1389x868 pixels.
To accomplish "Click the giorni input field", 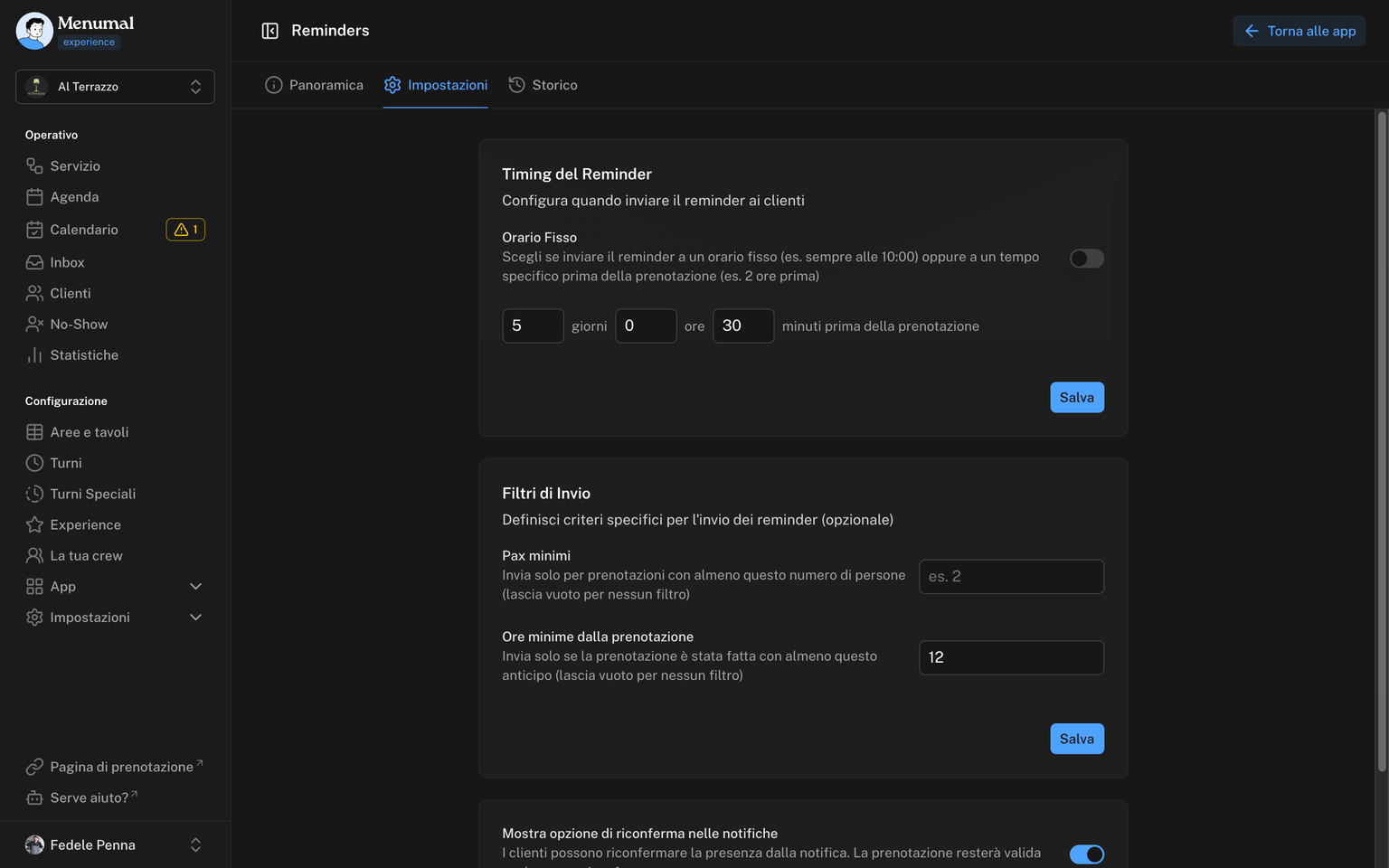I will pos(533,325).
